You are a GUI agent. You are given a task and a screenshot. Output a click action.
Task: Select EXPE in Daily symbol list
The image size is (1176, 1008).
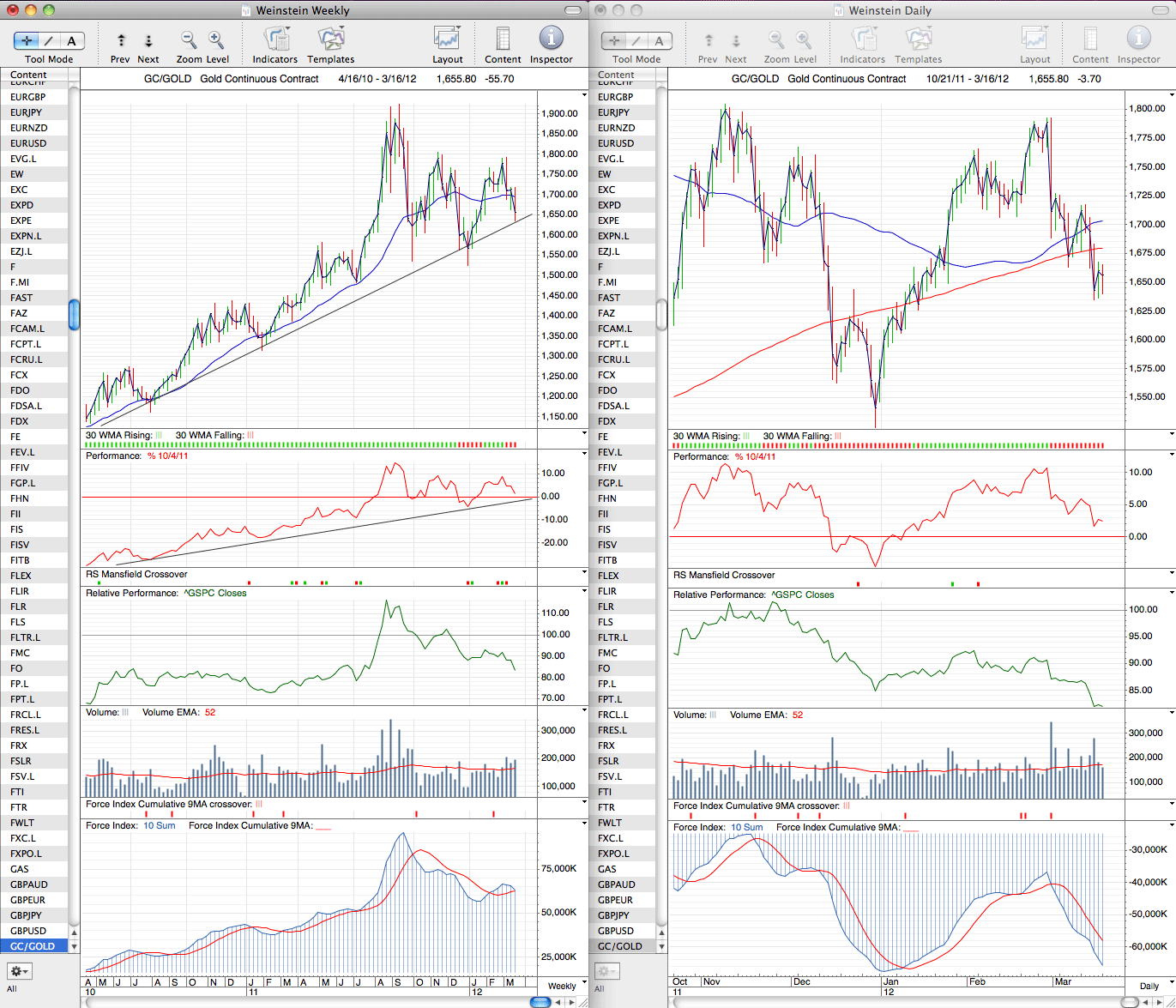click(620, 220)
